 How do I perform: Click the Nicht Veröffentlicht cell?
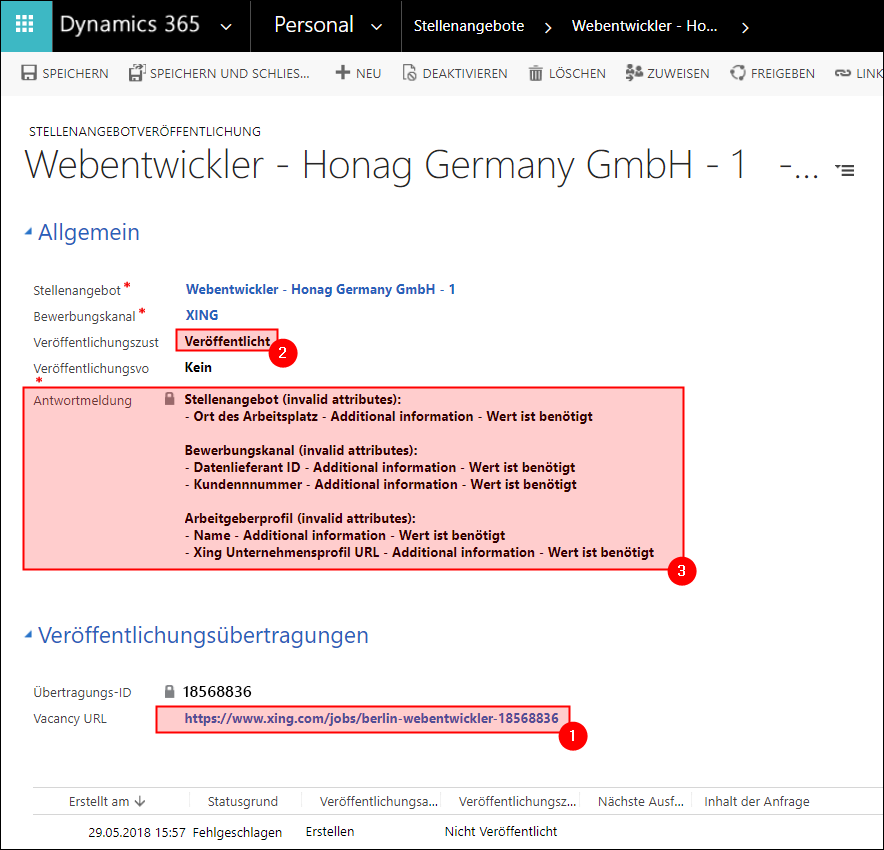point(501,831)
